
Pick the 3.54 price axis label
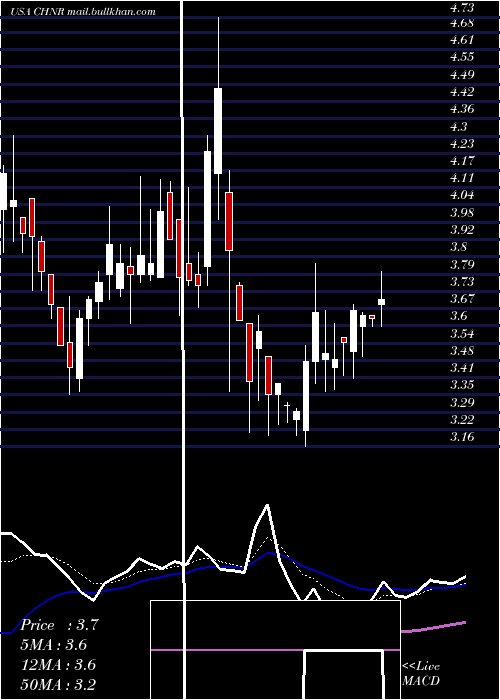(x=461, y=334)
